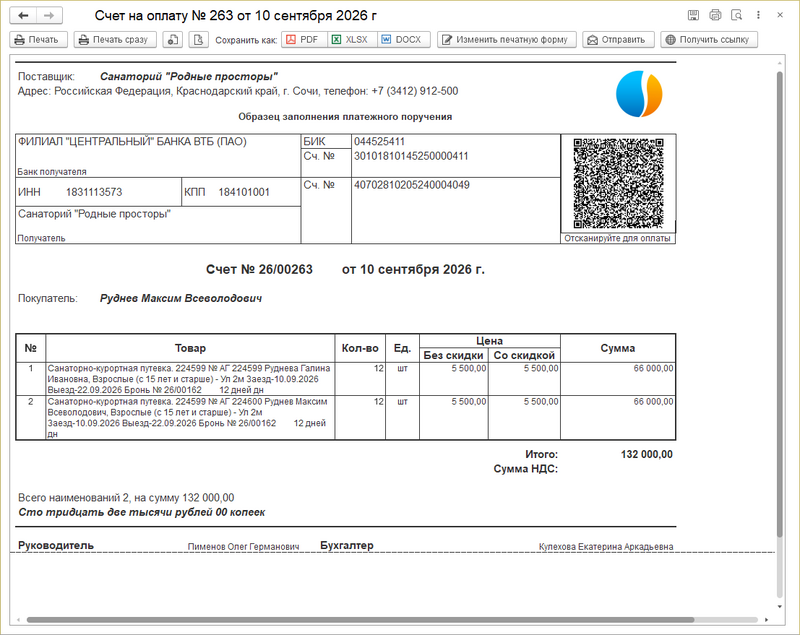Go forward with the right arrow button
The width and height of the screenshot is (800, 635).
[49, 16]
